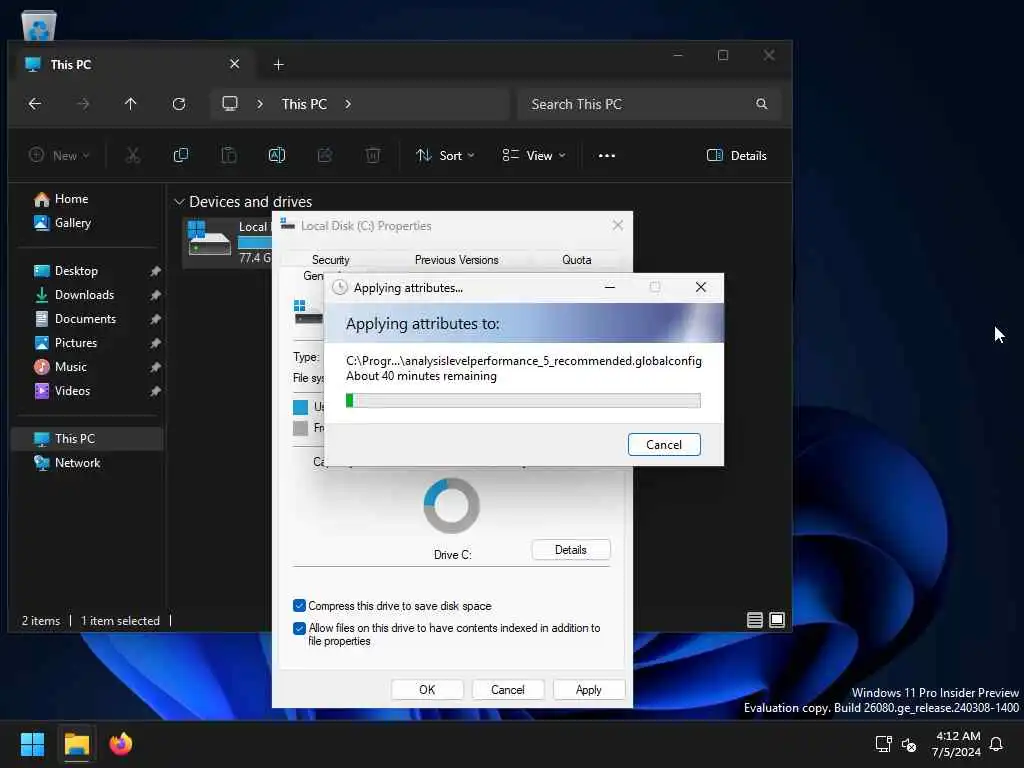The image size is (1024, 768).
Task: Launch Firefox from the taskbar
Action: [120, 744]
